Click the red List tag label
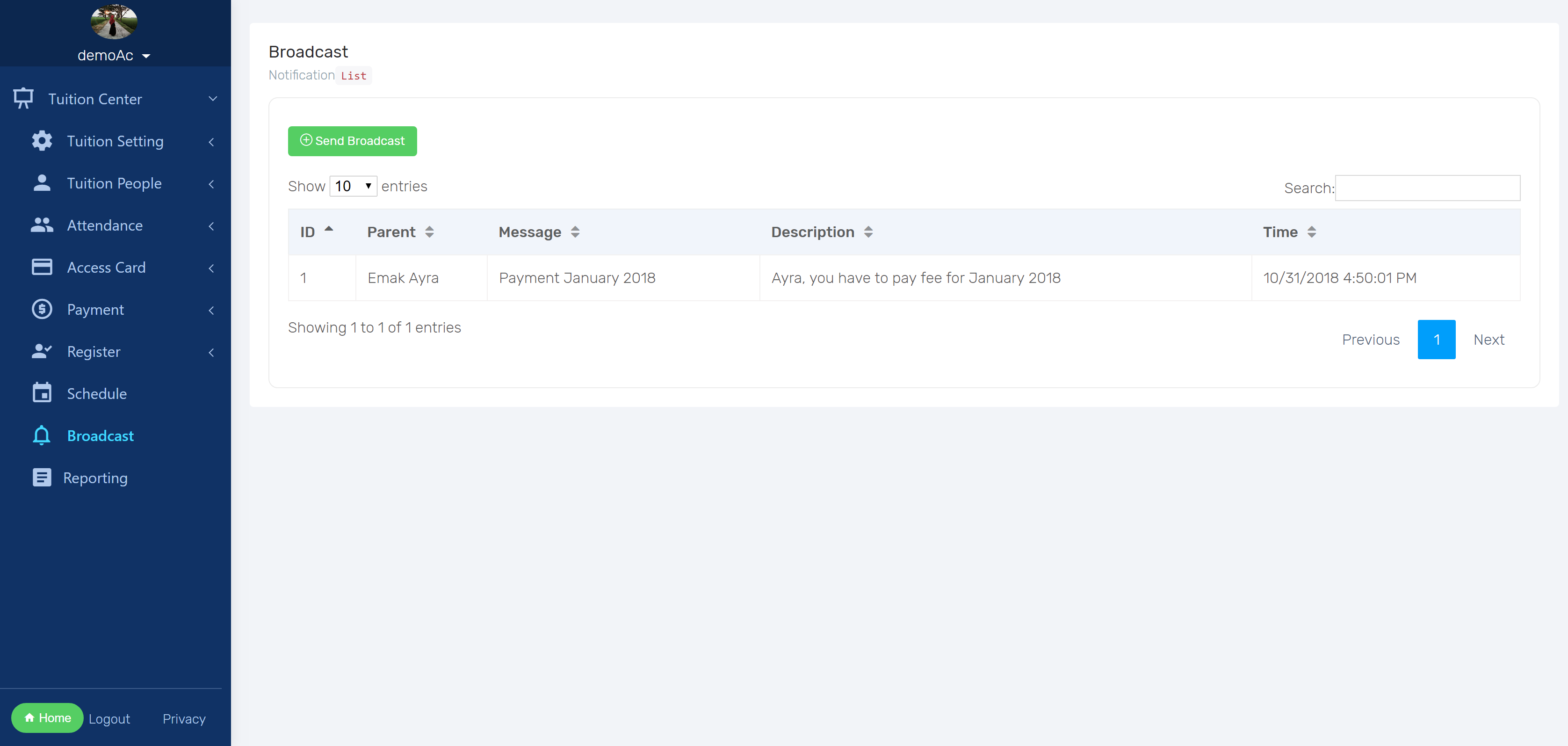Image resolution: width=1568 pixels, height=746 pixels. (x=354, y=75)
